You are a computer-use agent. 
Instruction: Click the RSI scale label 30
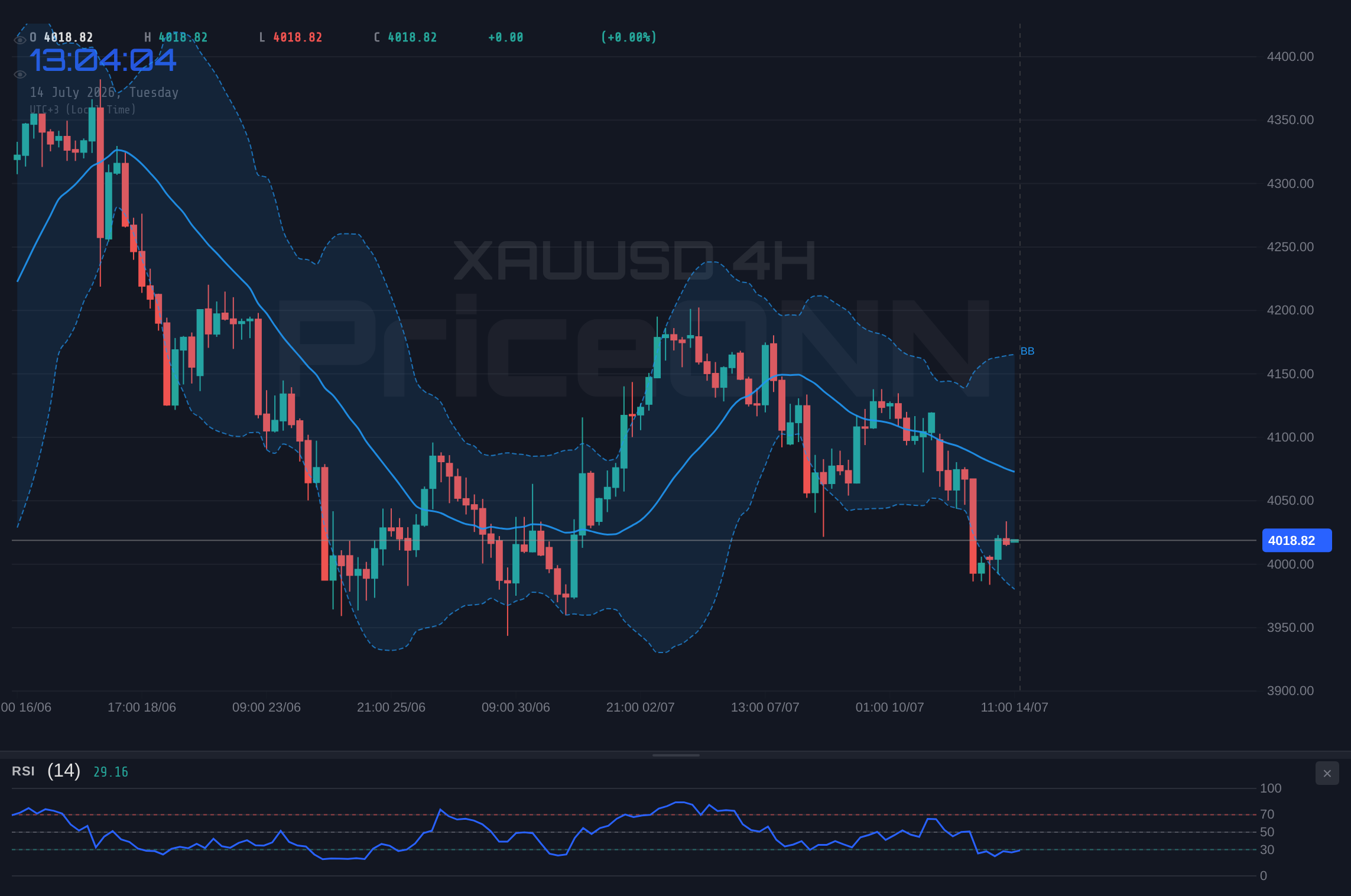1267,850
